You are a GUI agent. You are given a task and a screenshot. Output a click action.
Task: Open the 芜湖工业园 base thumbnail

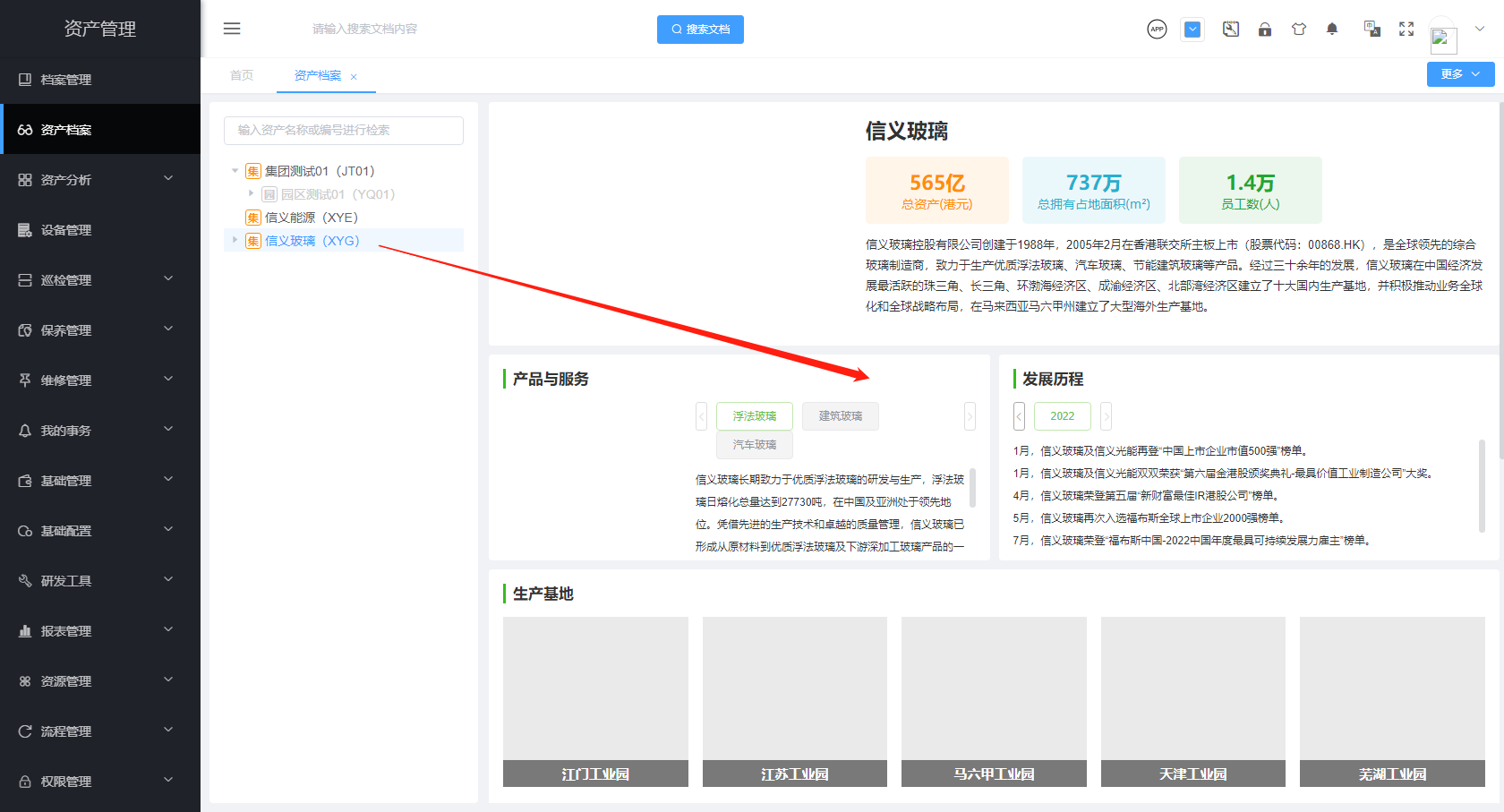coord(1392,702)
